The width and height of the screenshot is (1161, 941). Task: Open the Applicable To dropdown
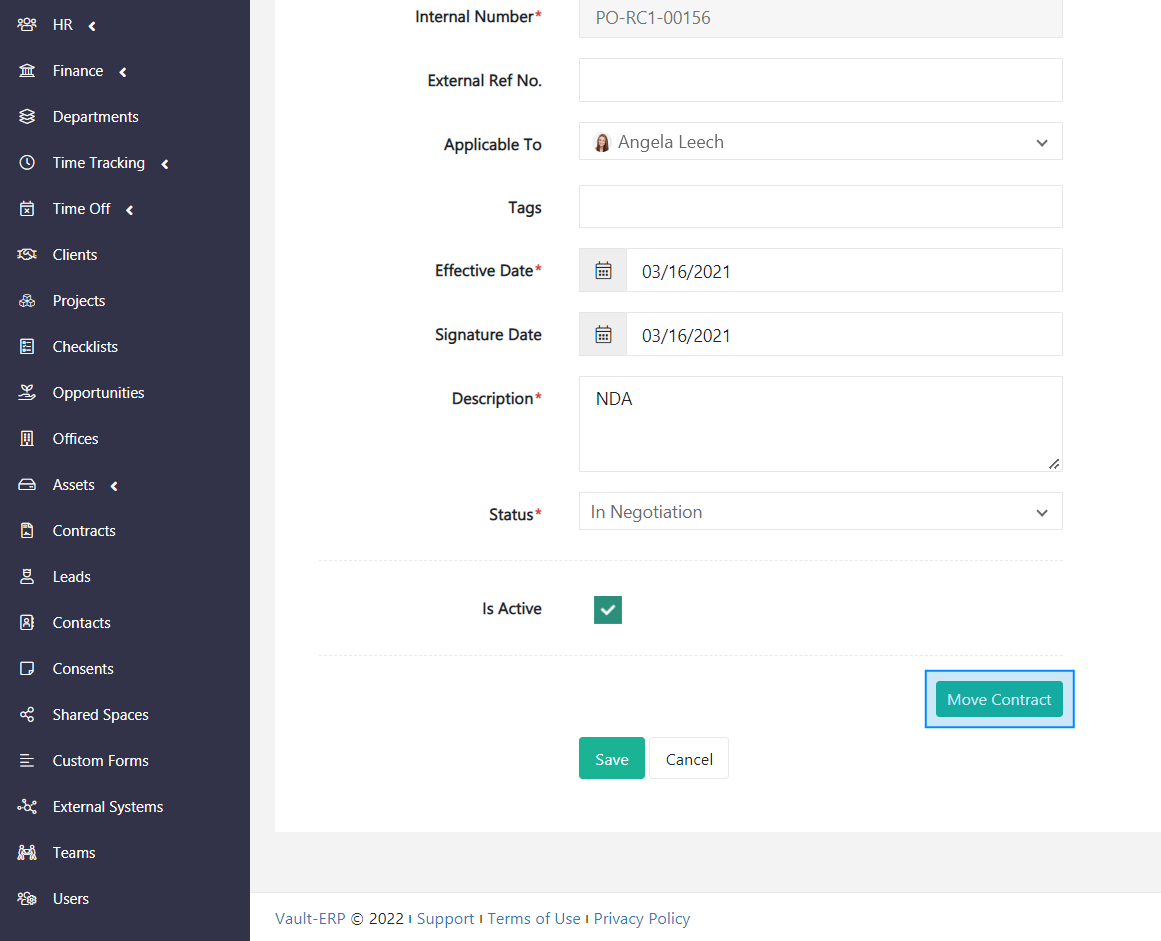coord(820,142)
